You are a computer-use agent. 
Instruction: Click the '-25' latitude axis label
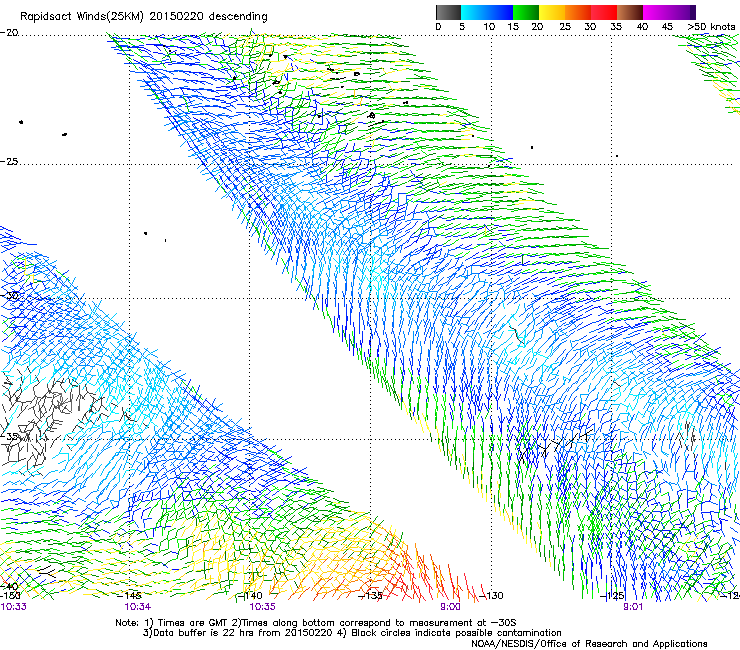coord(9,161)
